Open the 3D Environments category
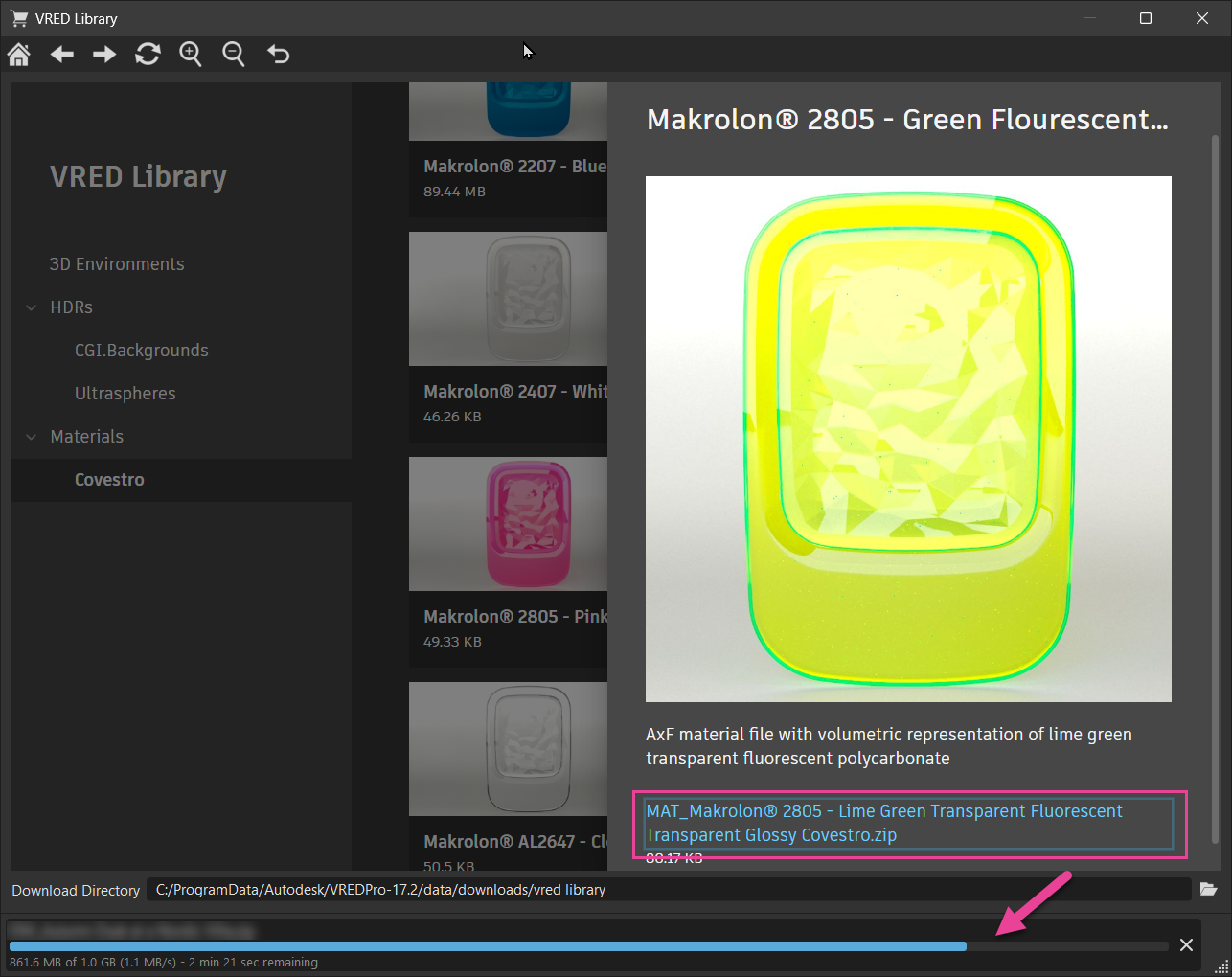This screenshot has width=1232, height=977. pos(117,264)
